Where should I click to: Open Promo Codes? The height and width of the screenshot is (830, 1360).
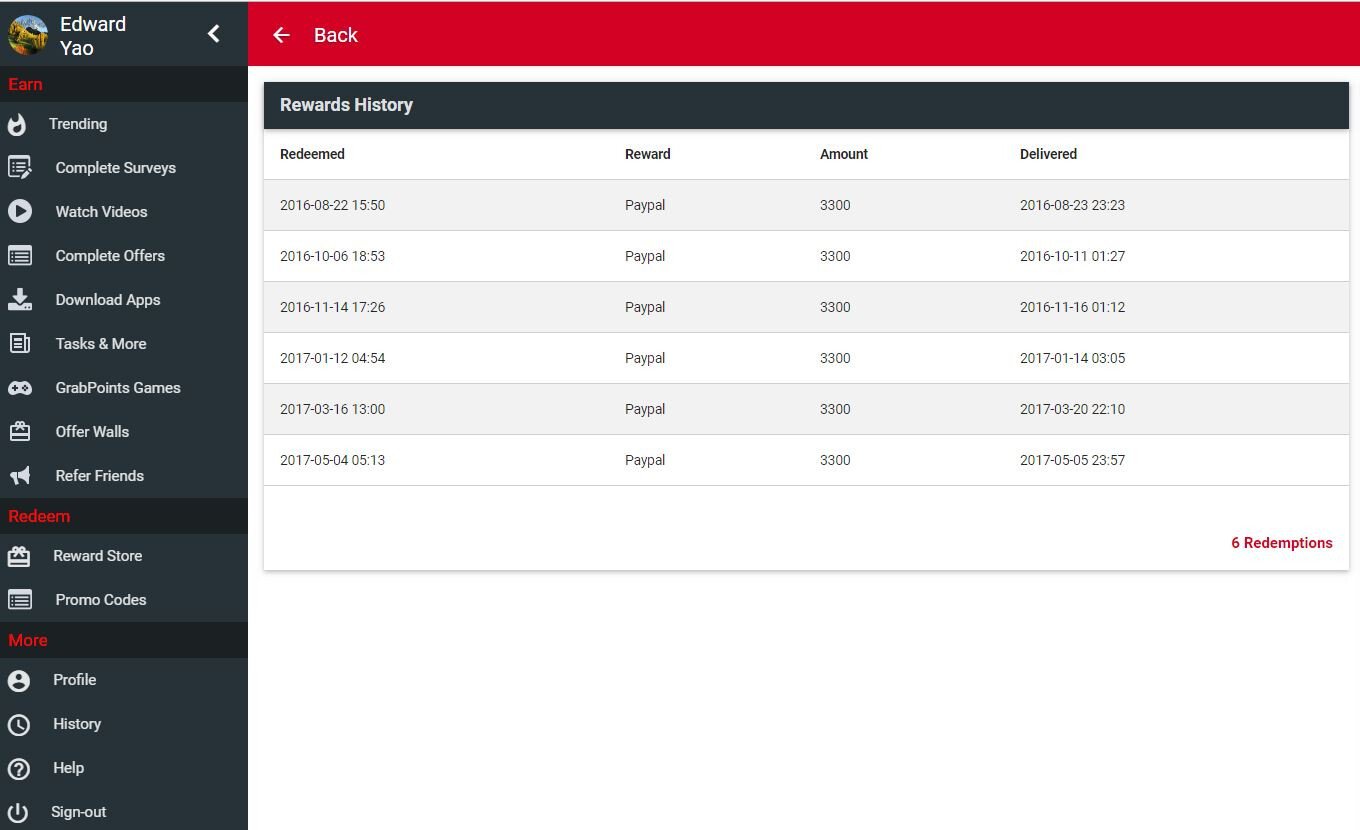[101, 600]
